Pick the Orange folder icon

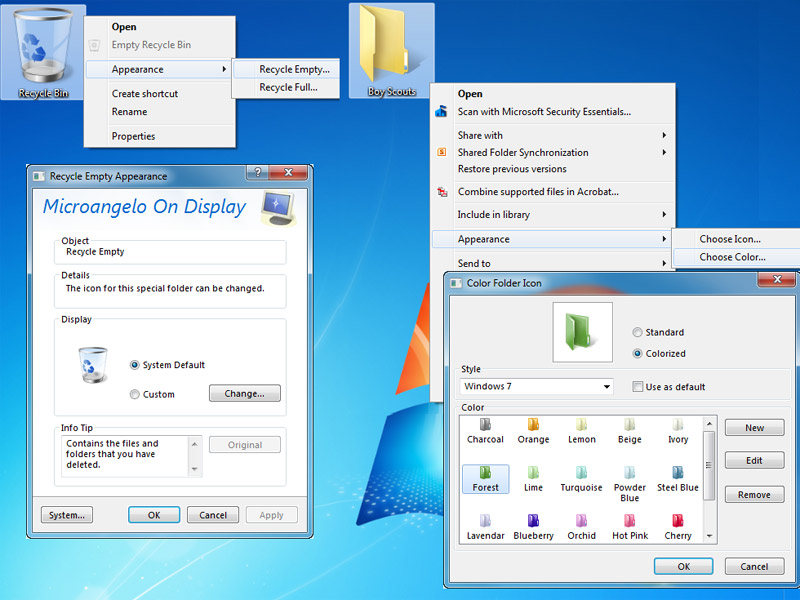[533, 425]
